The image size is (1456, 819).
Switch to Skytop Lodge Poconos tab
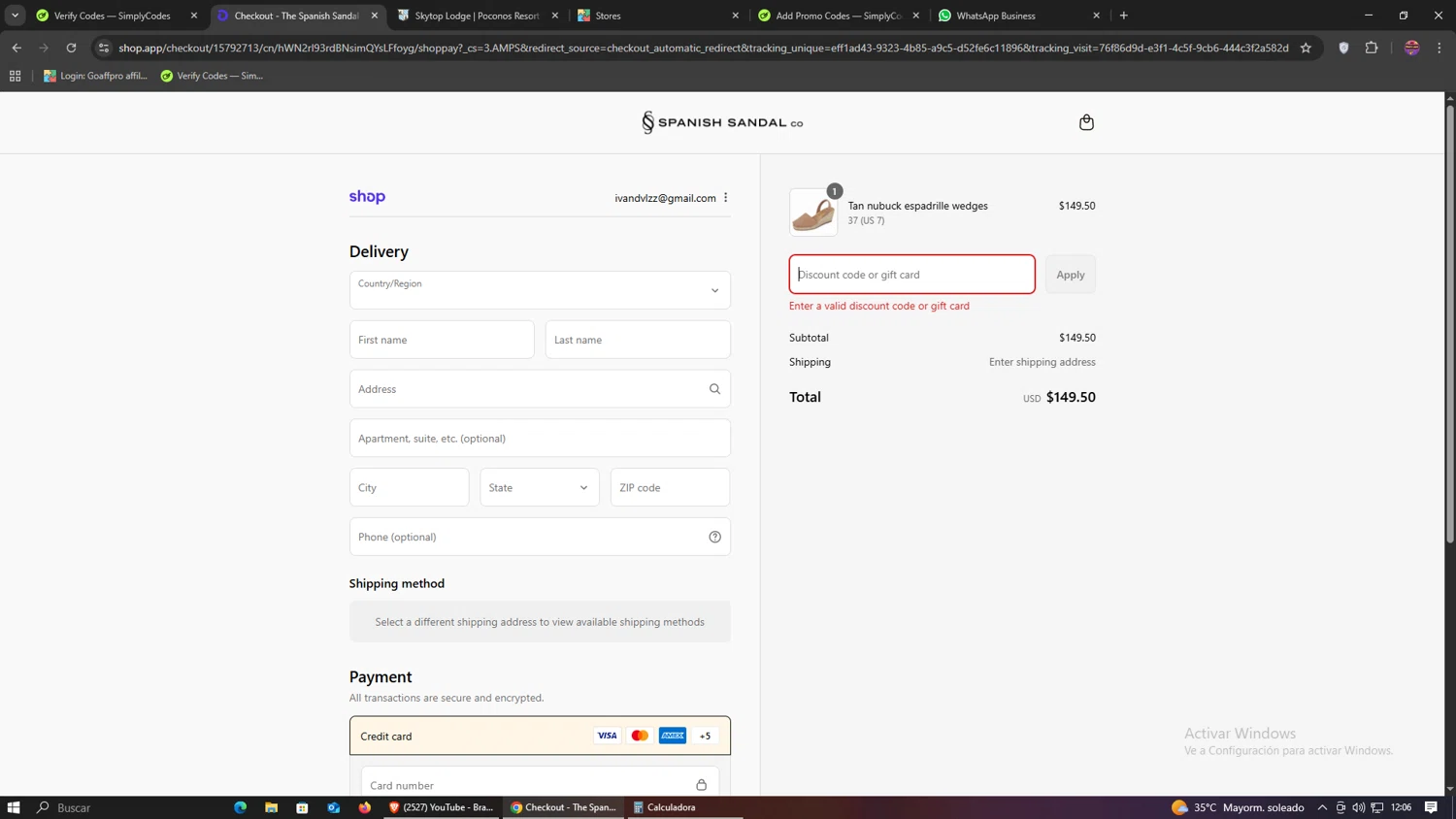point(477,16)
